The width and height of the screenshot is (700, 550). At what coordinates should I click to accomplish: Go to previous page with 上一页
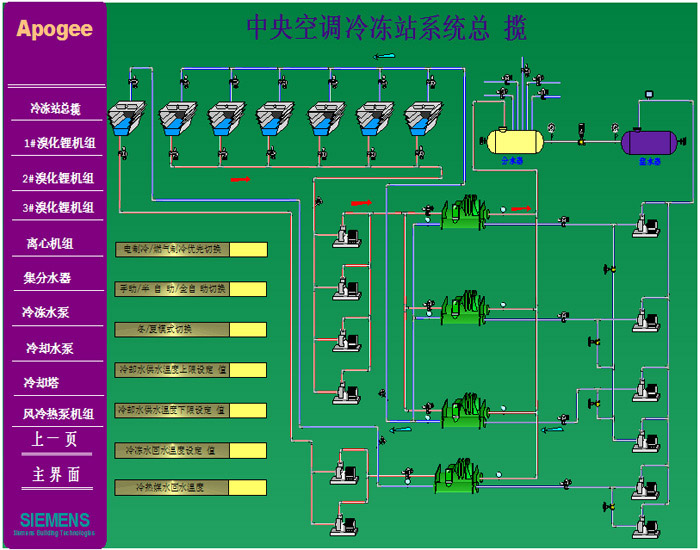pos(54,440)
